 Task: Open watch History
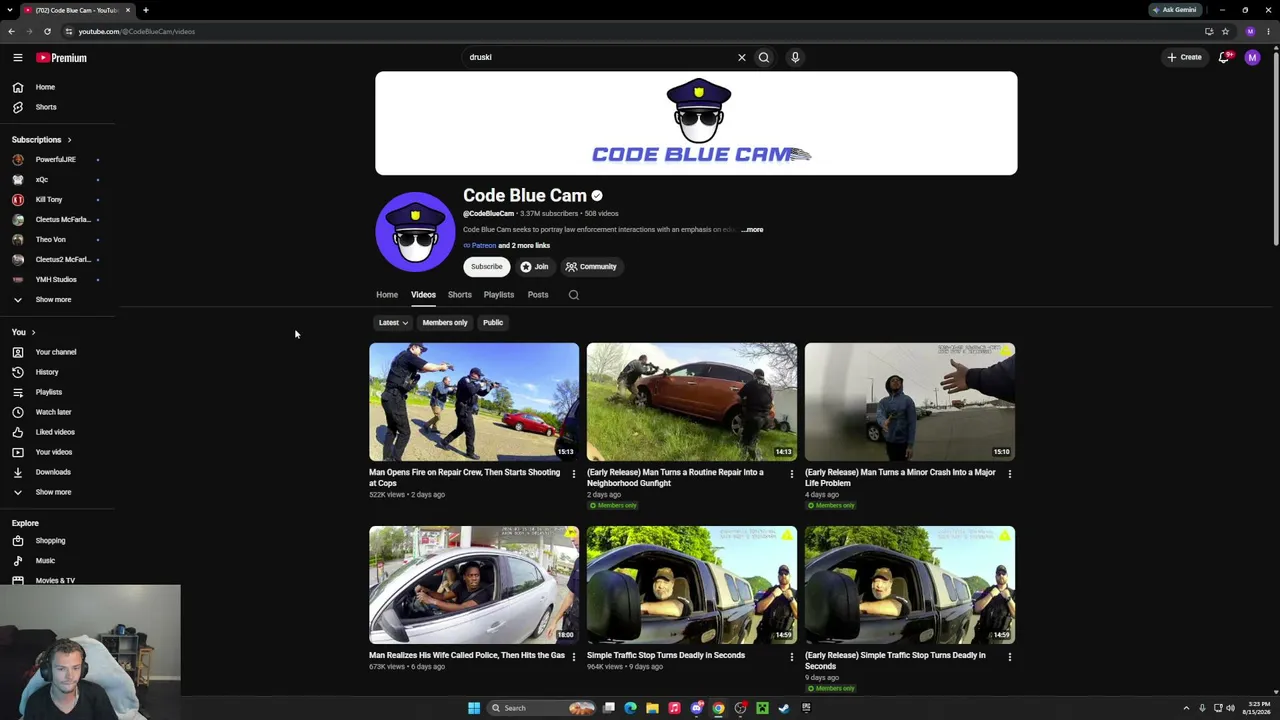(x=46, y=372)
